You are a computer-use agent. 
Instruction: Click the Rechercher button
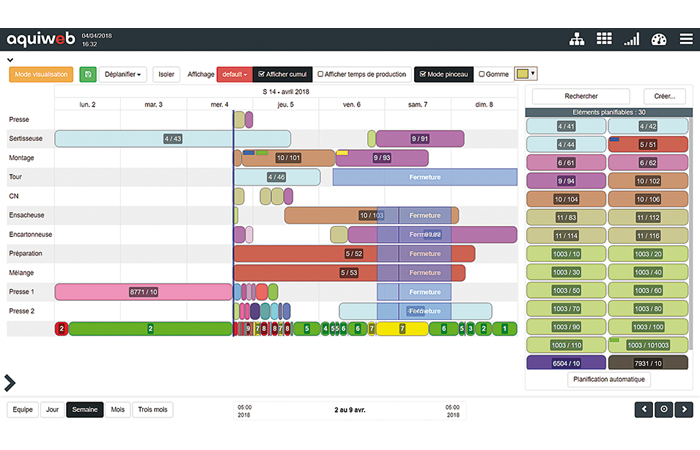click(566, 96)
